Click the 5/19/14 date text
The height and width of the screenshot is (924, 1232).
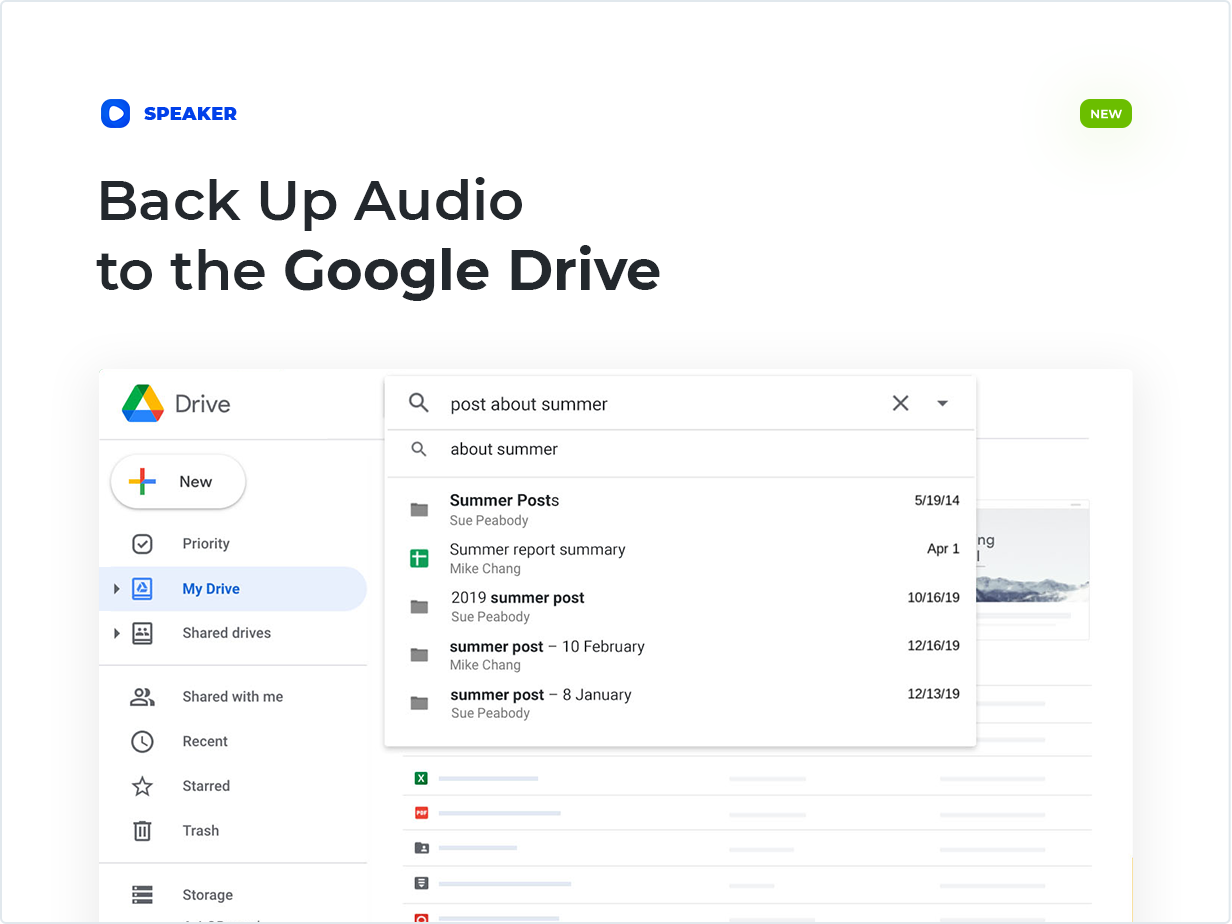[x=937, y=501]
